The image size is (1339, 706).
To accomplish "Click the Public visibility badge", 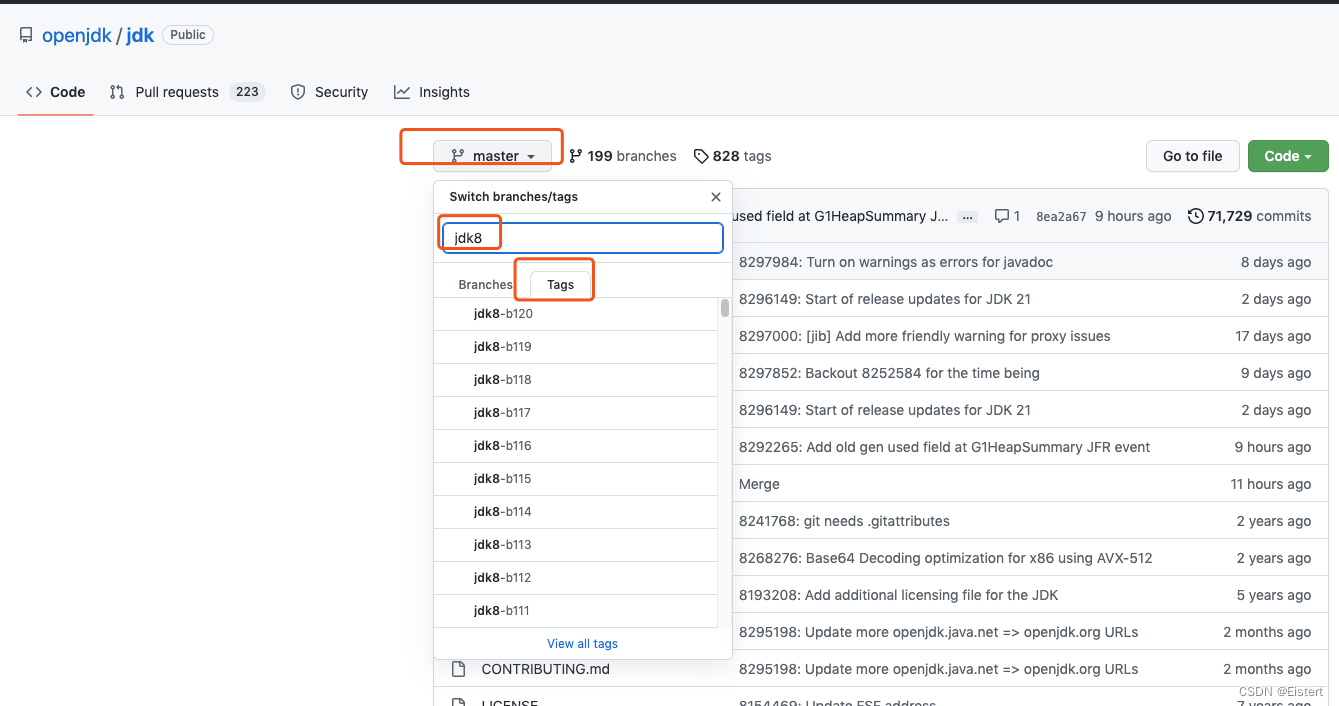I will point(188,35).
